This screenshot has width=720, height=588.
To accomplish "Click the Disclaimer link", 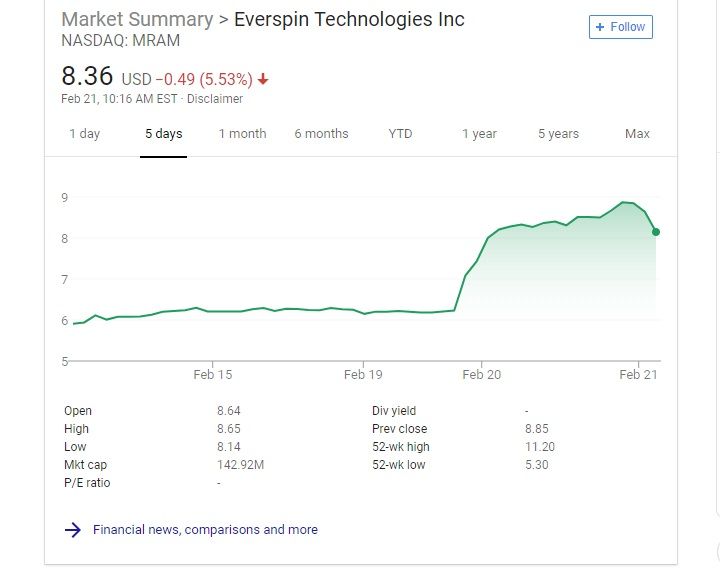I will pyautogui.click(x=217, y=99).
